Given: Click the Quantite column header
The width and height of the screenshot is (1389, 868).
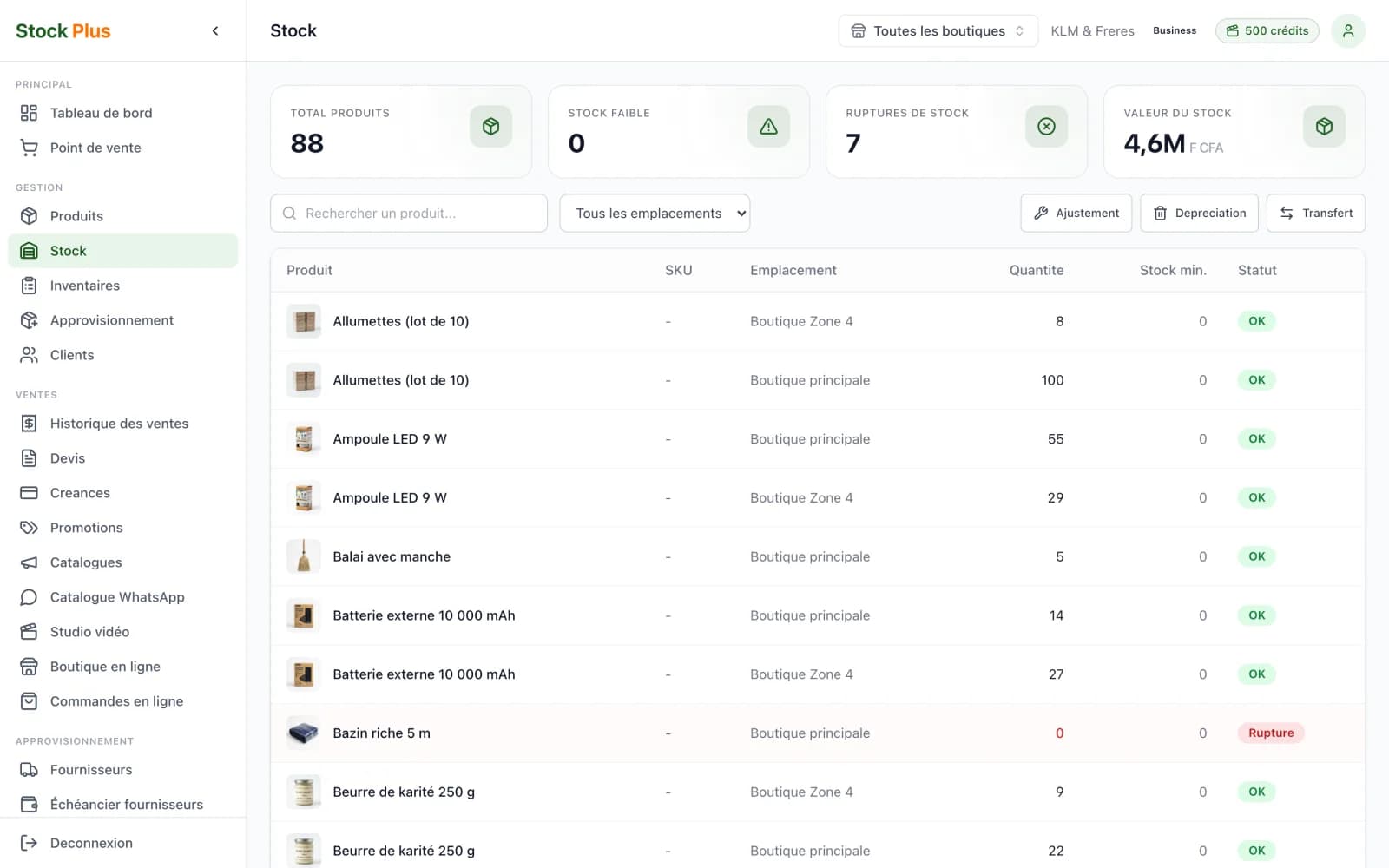Looking at the screenshot, I should click(1037, 271).
